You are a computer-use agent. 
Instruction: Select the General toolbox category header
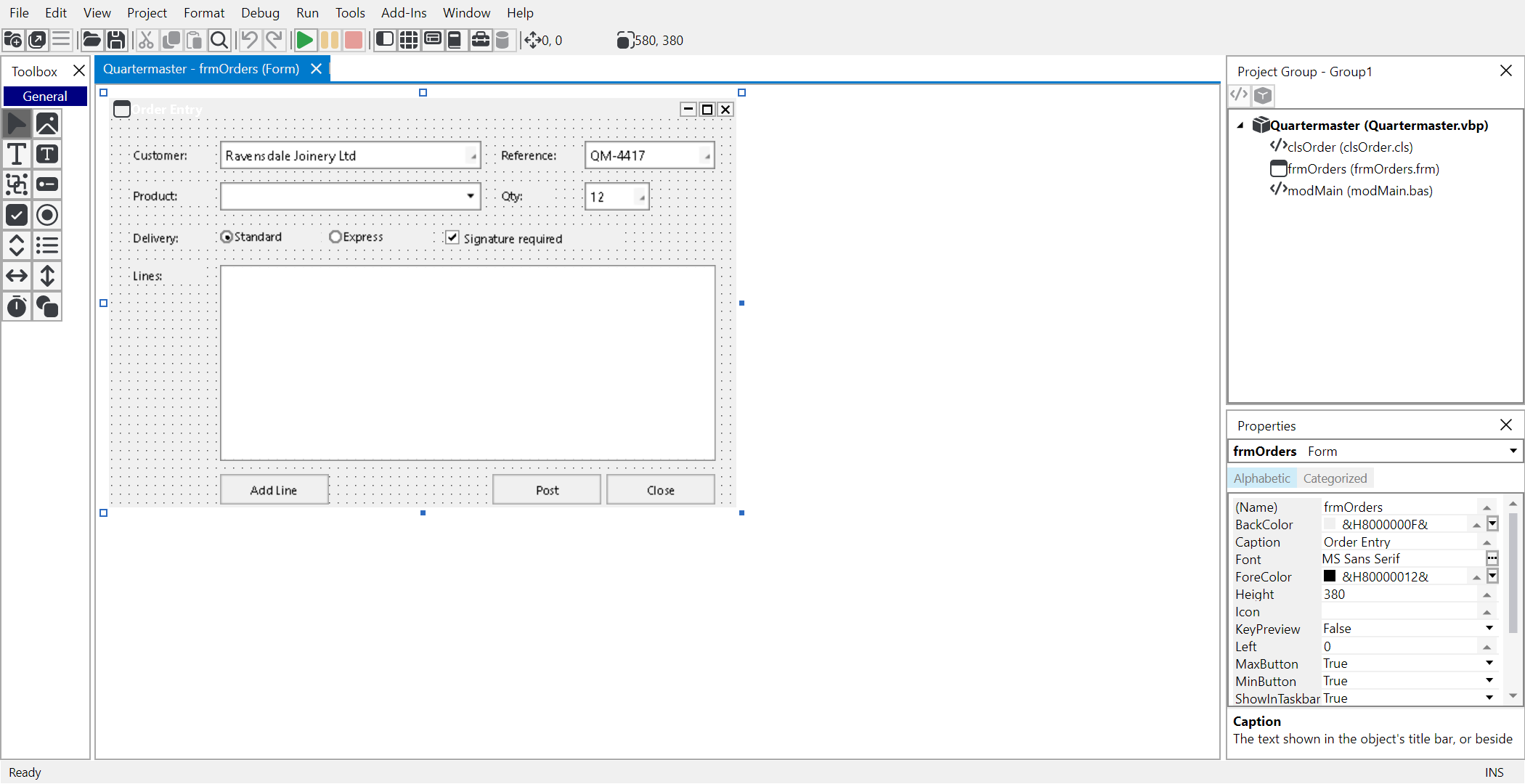(x=45, y=97)
